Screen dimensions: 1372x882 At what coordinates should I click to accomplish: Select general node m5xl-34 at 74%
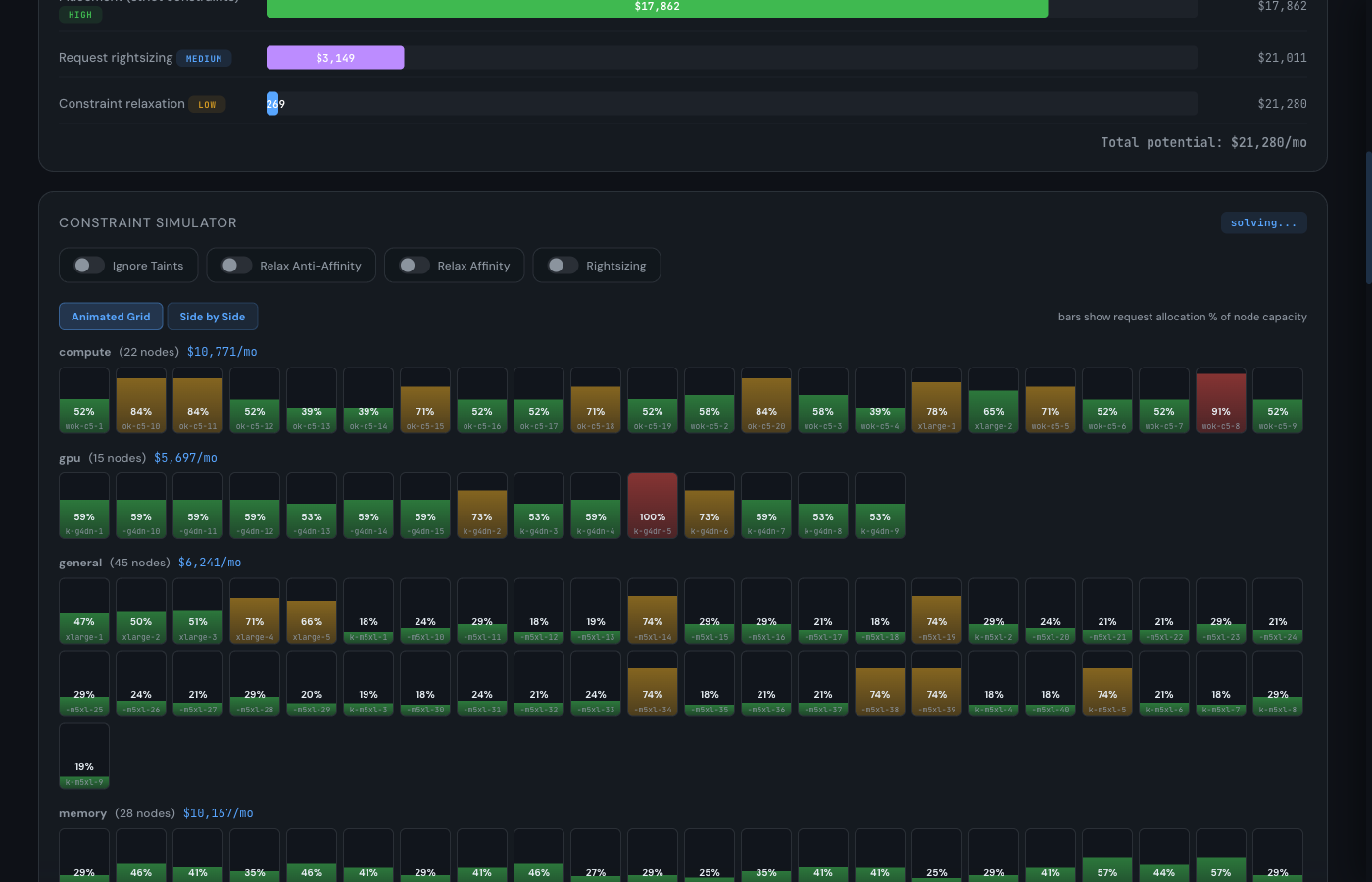click(x=653, y=683)
